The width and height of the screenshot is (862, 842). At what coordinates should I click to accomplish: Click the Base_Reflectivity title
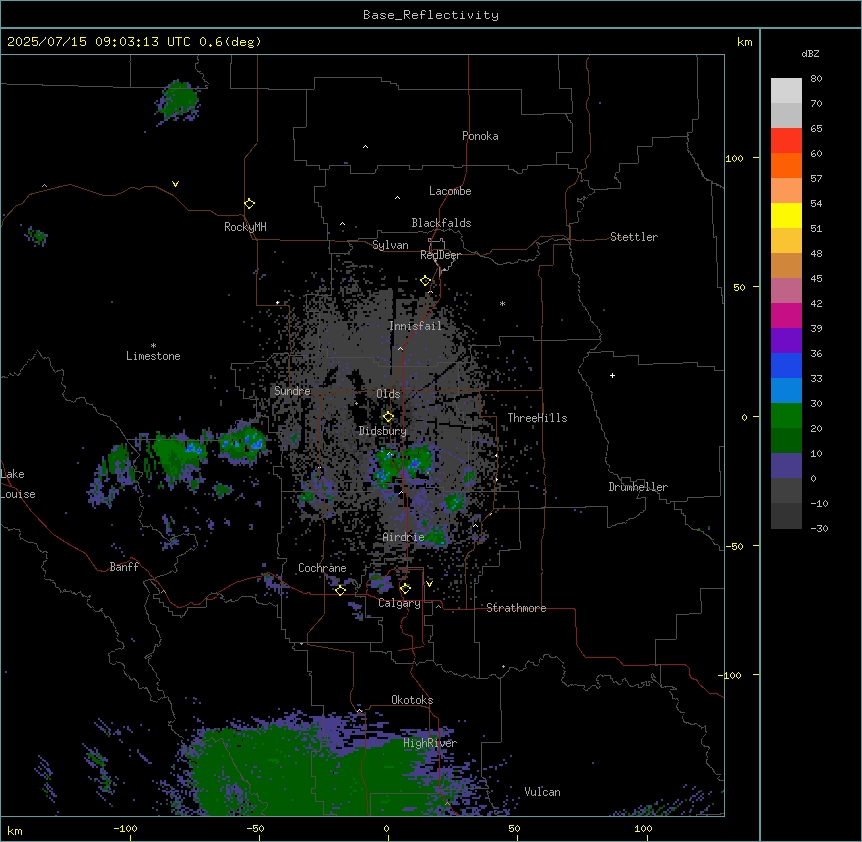(431, 15)
